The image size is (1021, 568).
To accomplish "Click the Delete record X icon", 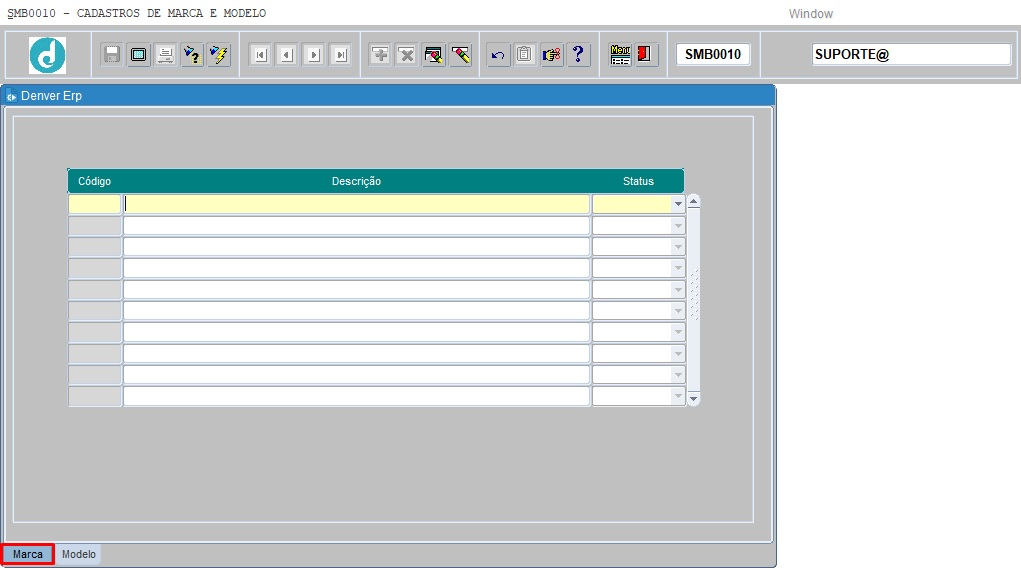I will [407, 55].
